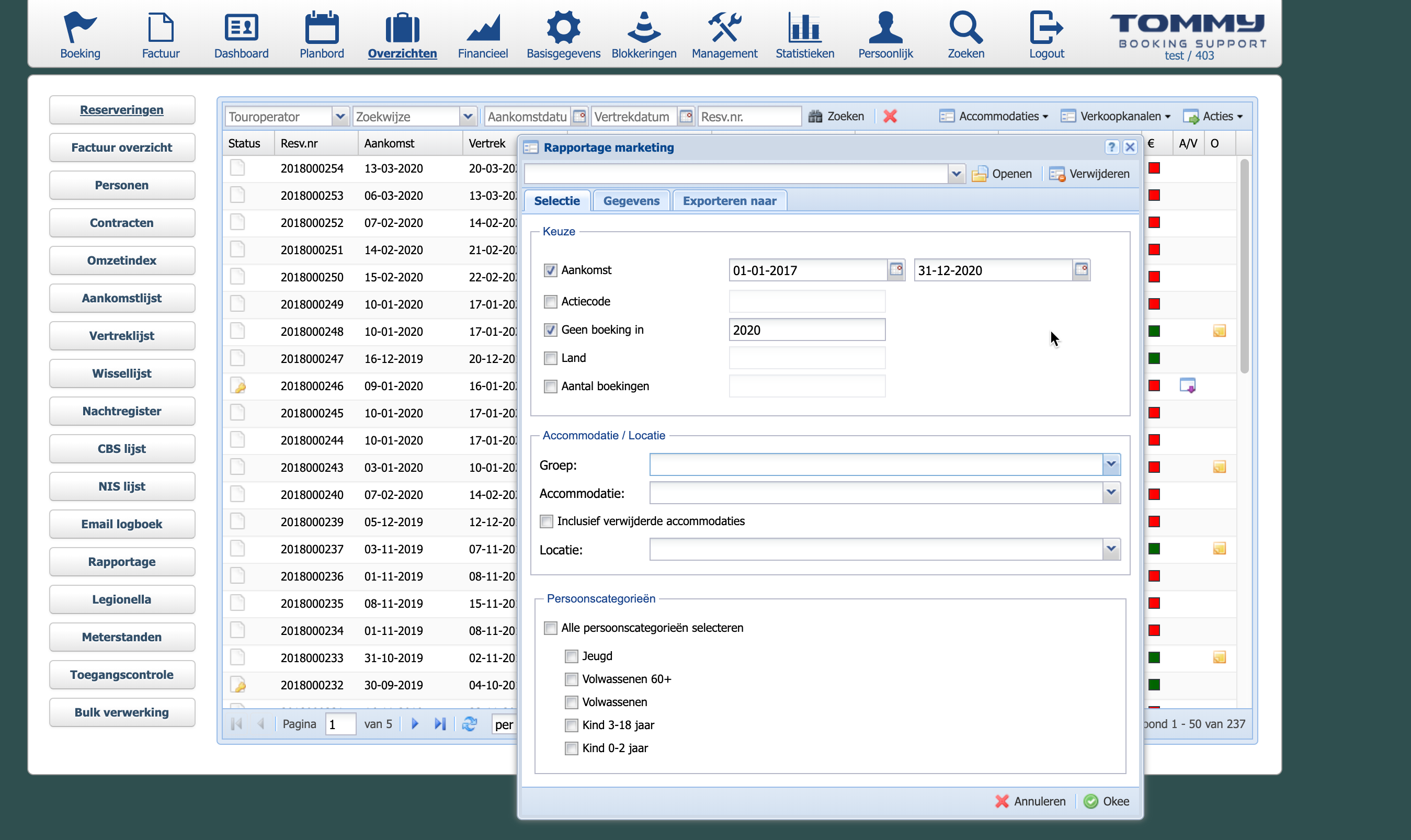
Task: Switch to the Gegevens tab
Action: point(631,201)
